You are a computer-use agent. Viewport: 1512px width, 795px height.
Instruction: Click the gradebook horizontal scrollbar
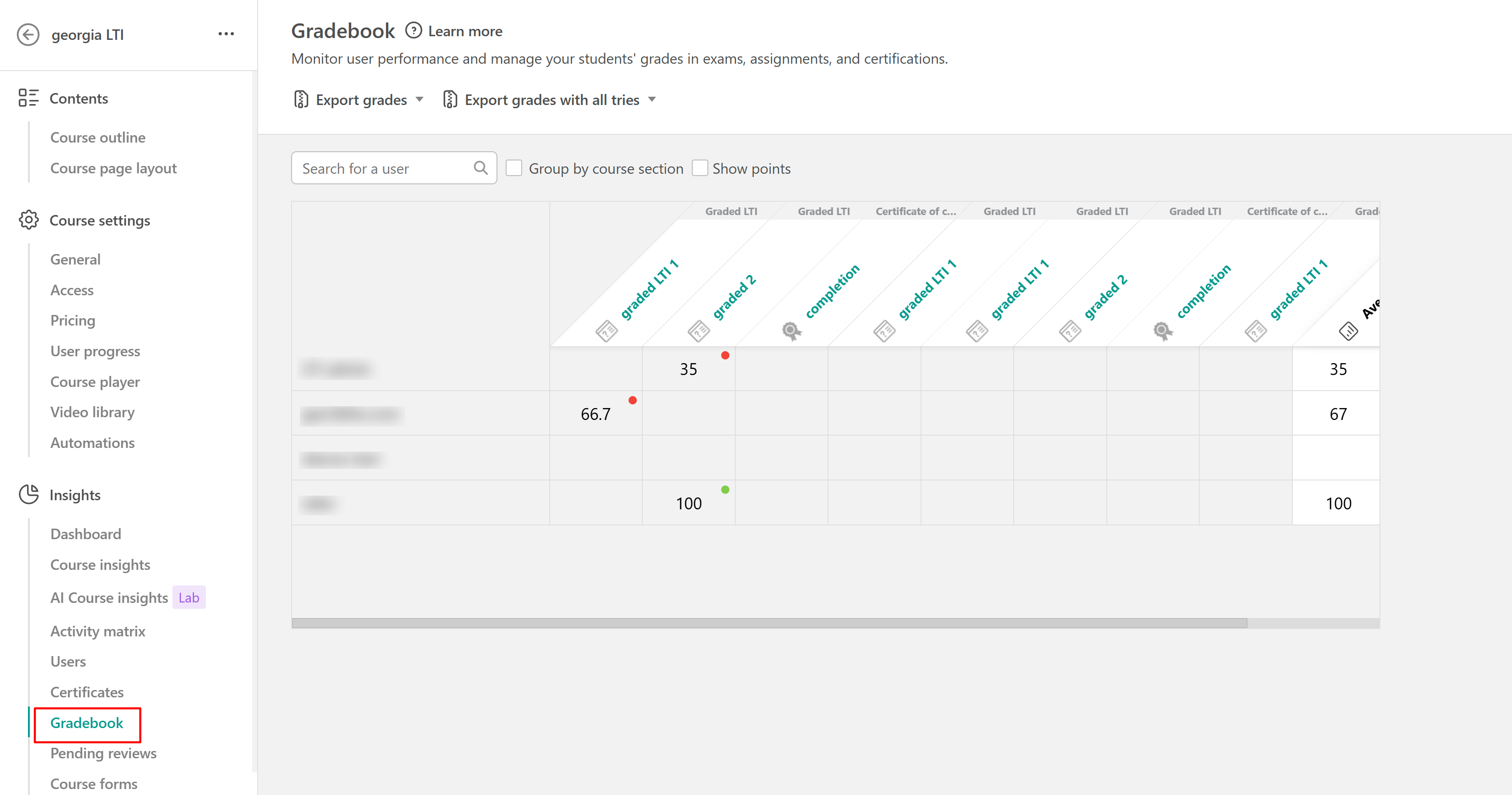[x=769, y=623]
